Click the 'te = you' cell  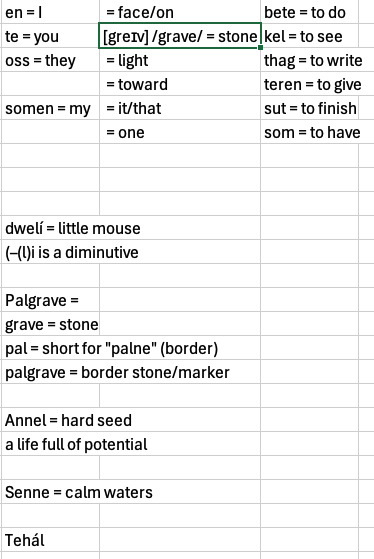point(50,36)
